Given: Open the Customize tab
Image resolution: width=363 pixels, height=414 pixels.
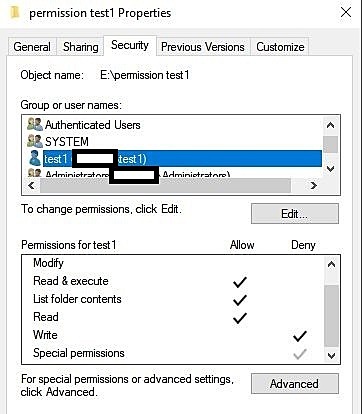Looking at the screenshot, I should click(280, 47).
